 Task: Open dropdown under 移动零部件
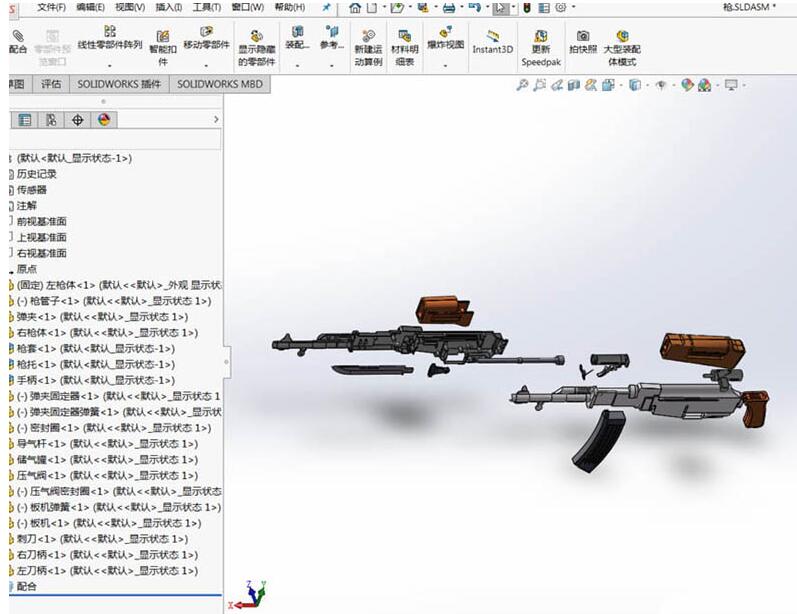(x=206, y=66)
